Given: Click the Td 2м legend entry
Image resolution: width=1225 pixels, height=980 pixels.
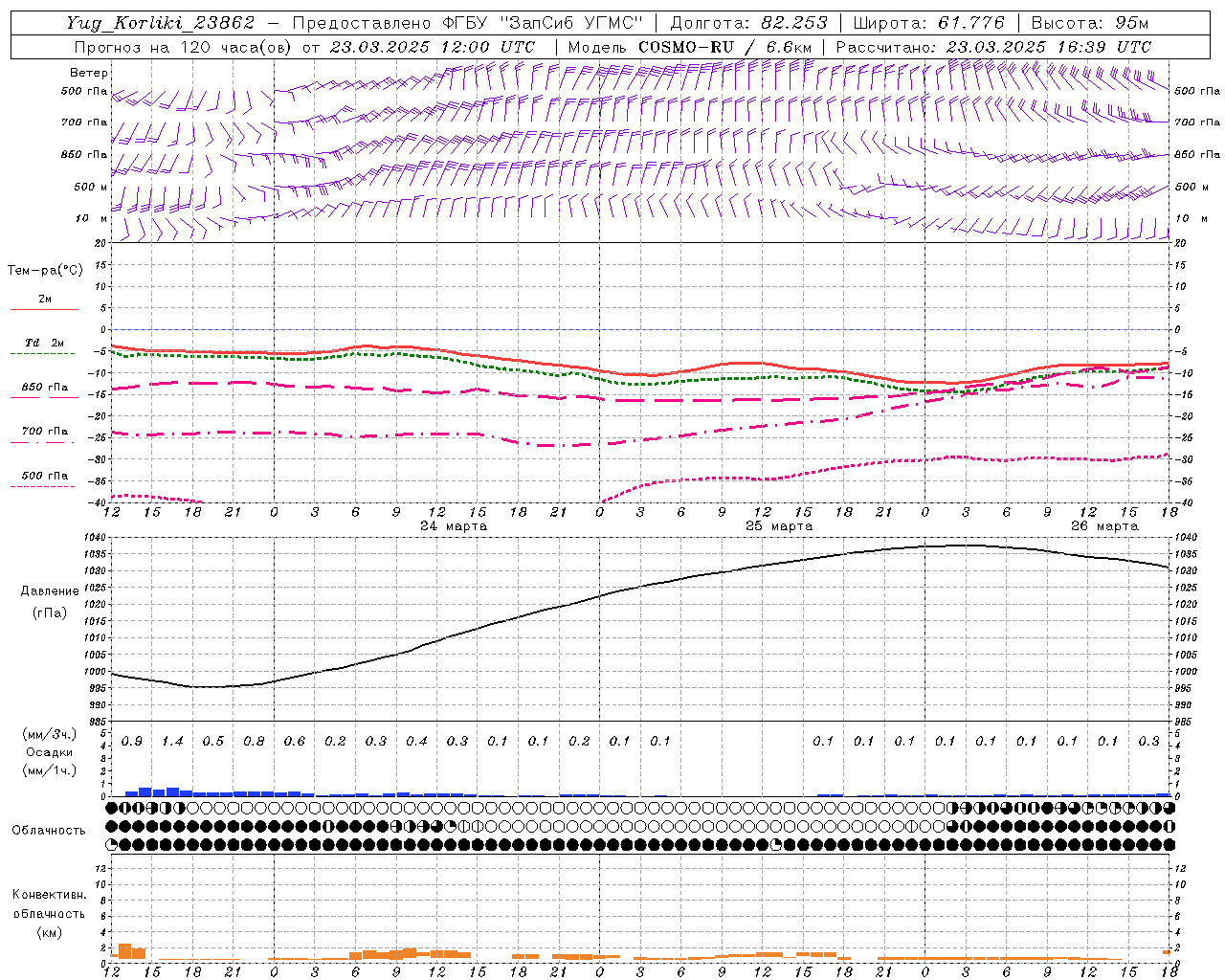Looking at the screenshot, I should point(44,343).
